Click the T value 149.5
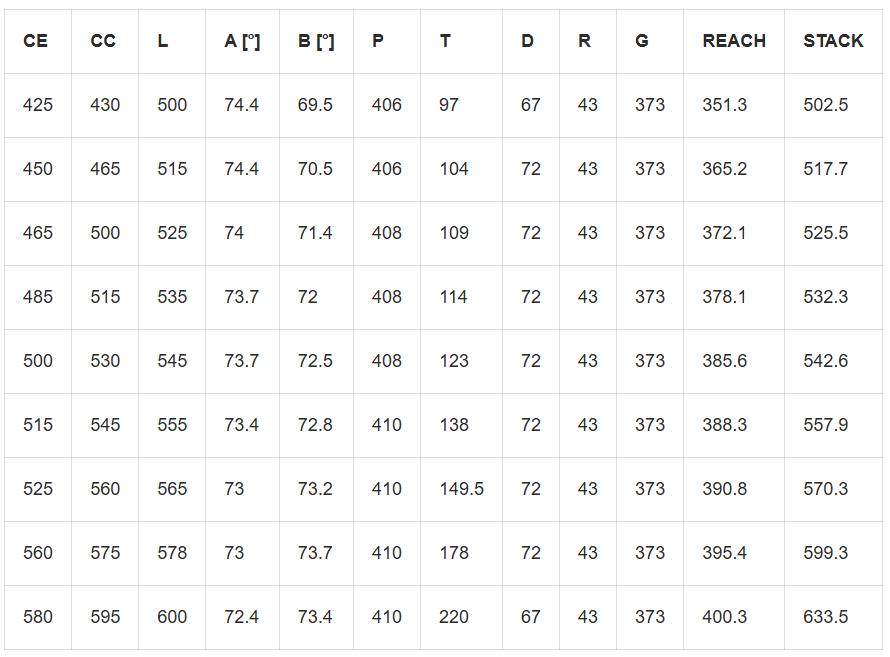890x657 pixels. (461, 489)
